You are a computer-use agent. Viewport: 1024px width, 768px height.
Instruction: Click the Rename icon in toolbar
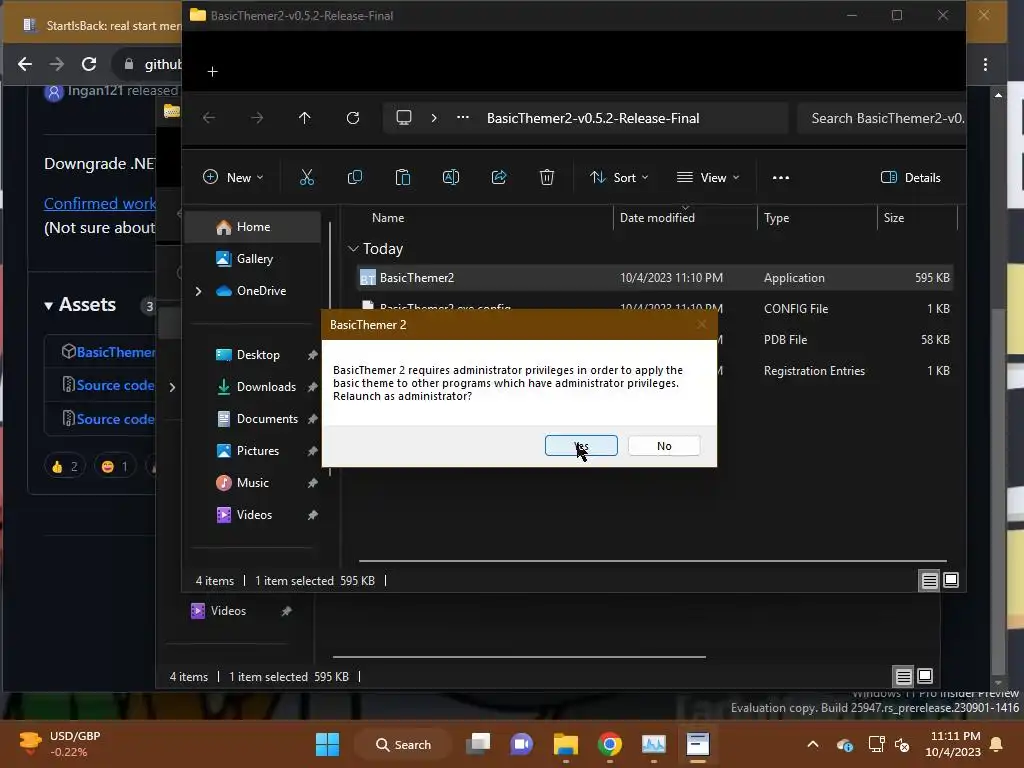tap(451, 177)
